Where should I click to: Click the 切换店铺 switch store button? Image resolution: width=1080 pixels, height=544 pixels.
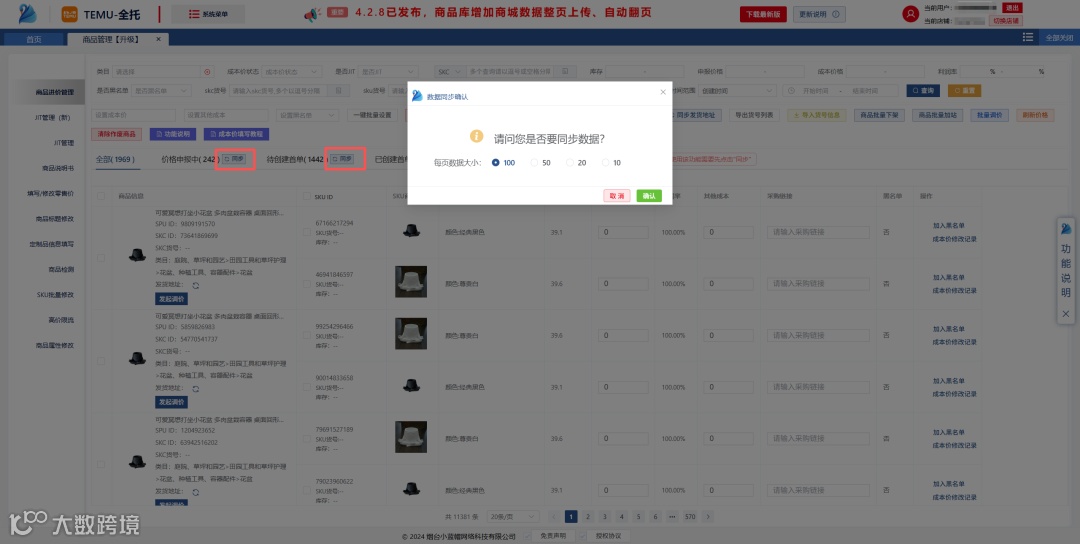click(1006, 21)
